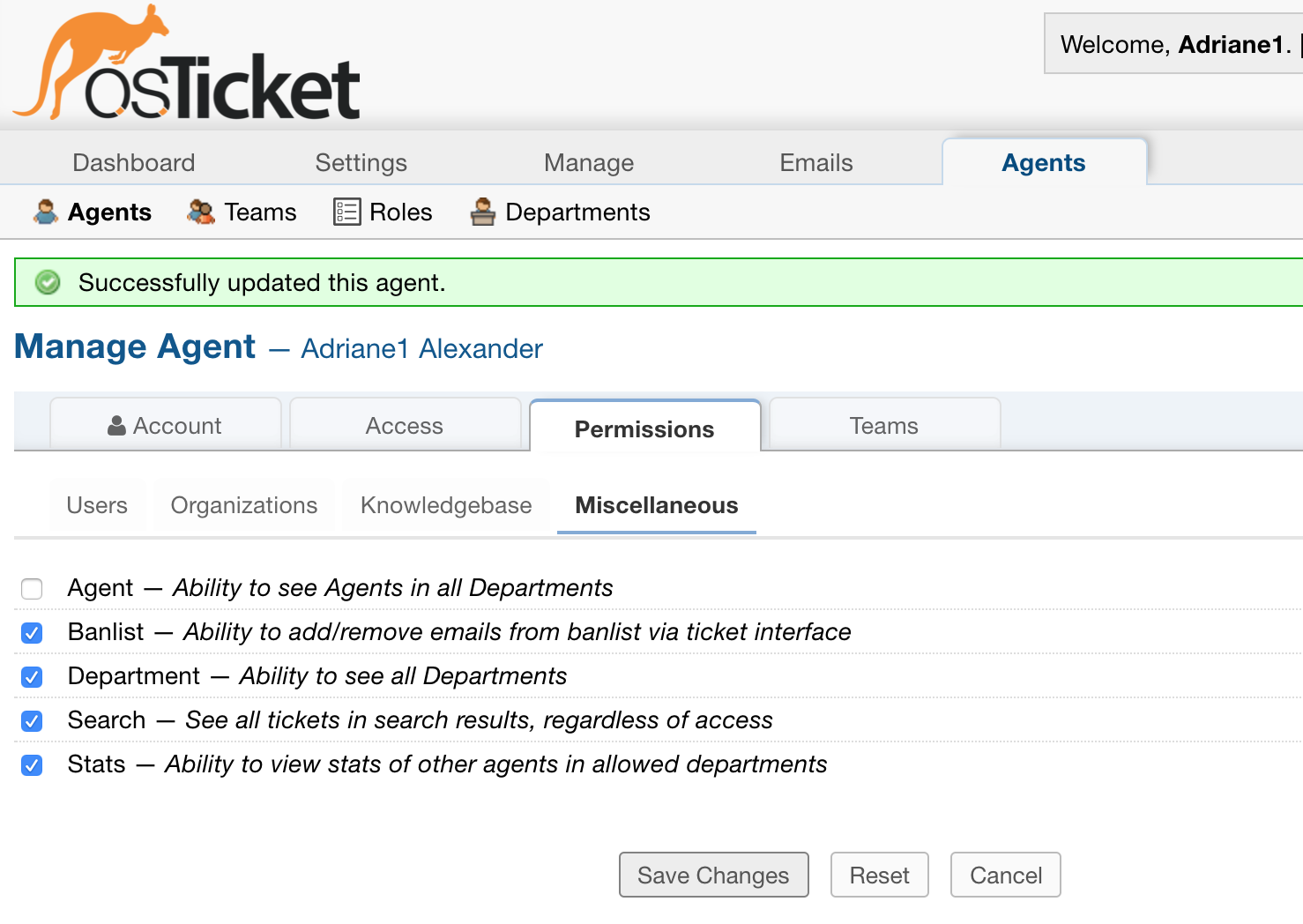Open Teams via its people icon

point(199,212)
